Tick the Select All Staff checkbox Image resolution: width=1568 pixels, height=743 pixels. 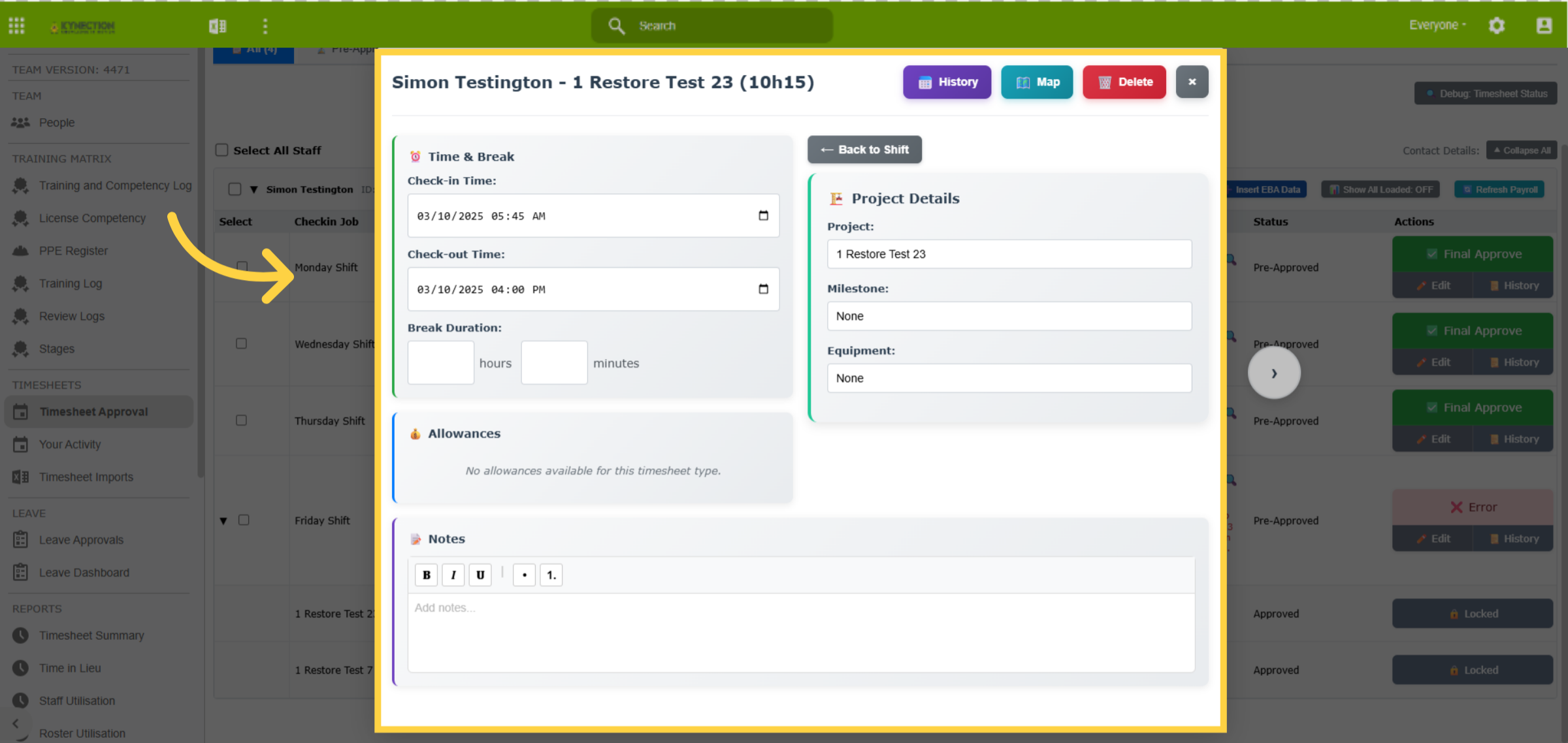pyautogui.click(x=222, y=150)
